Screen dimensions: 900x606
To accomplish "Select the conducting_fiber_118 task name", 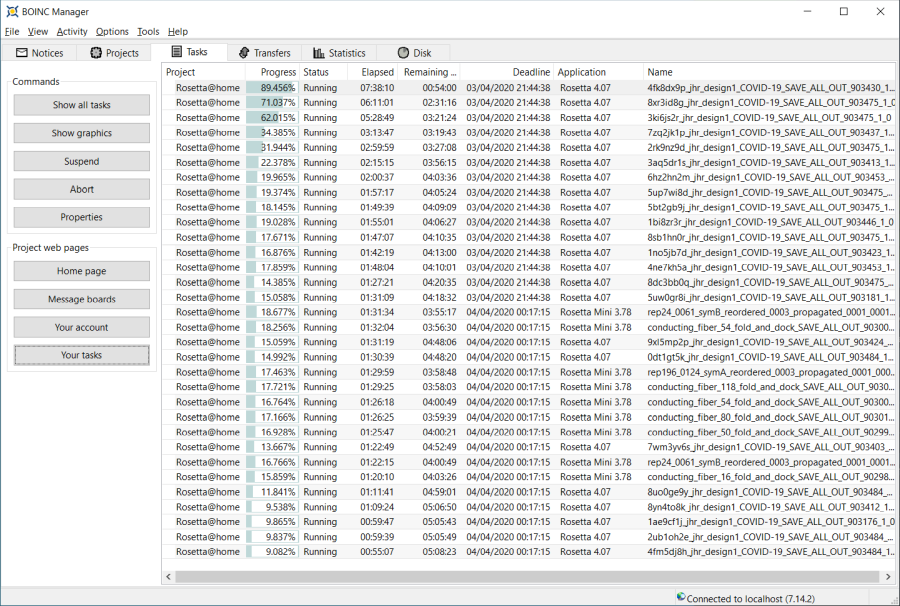I will click(770, 387).
